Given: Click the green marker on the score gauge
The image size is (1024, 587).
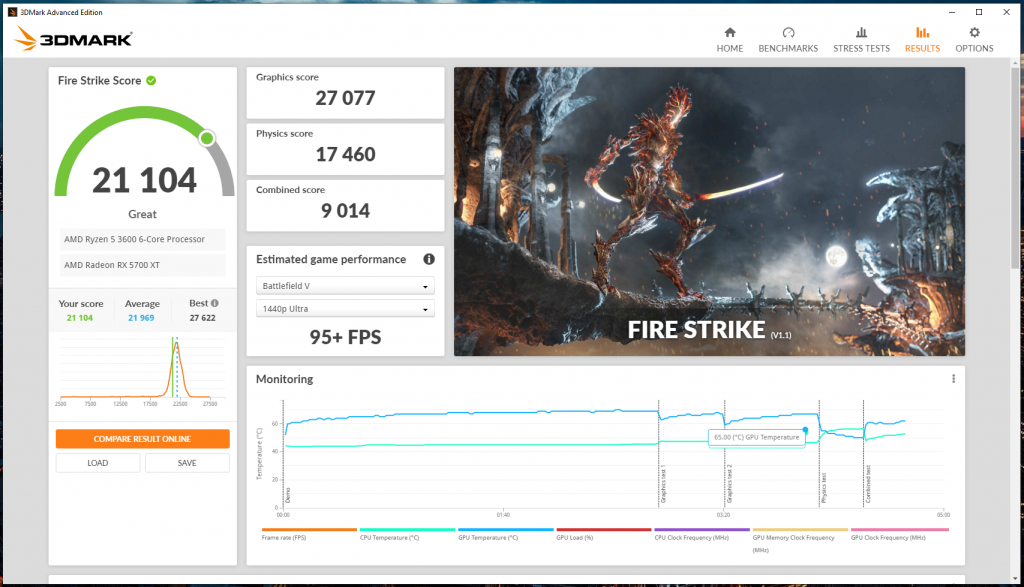Looking at the screenshot, I should 208,138.
